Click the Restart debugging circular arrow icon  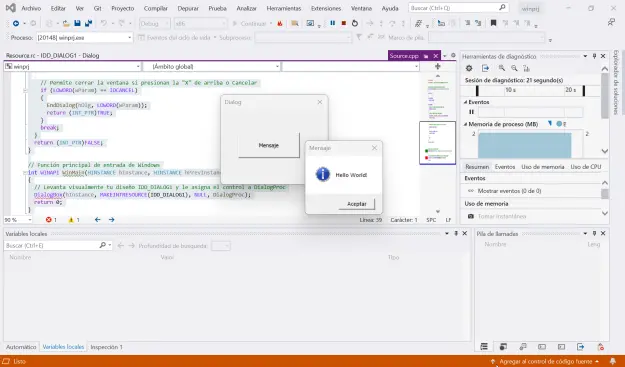pyautogui.click(x=355, y=24)
